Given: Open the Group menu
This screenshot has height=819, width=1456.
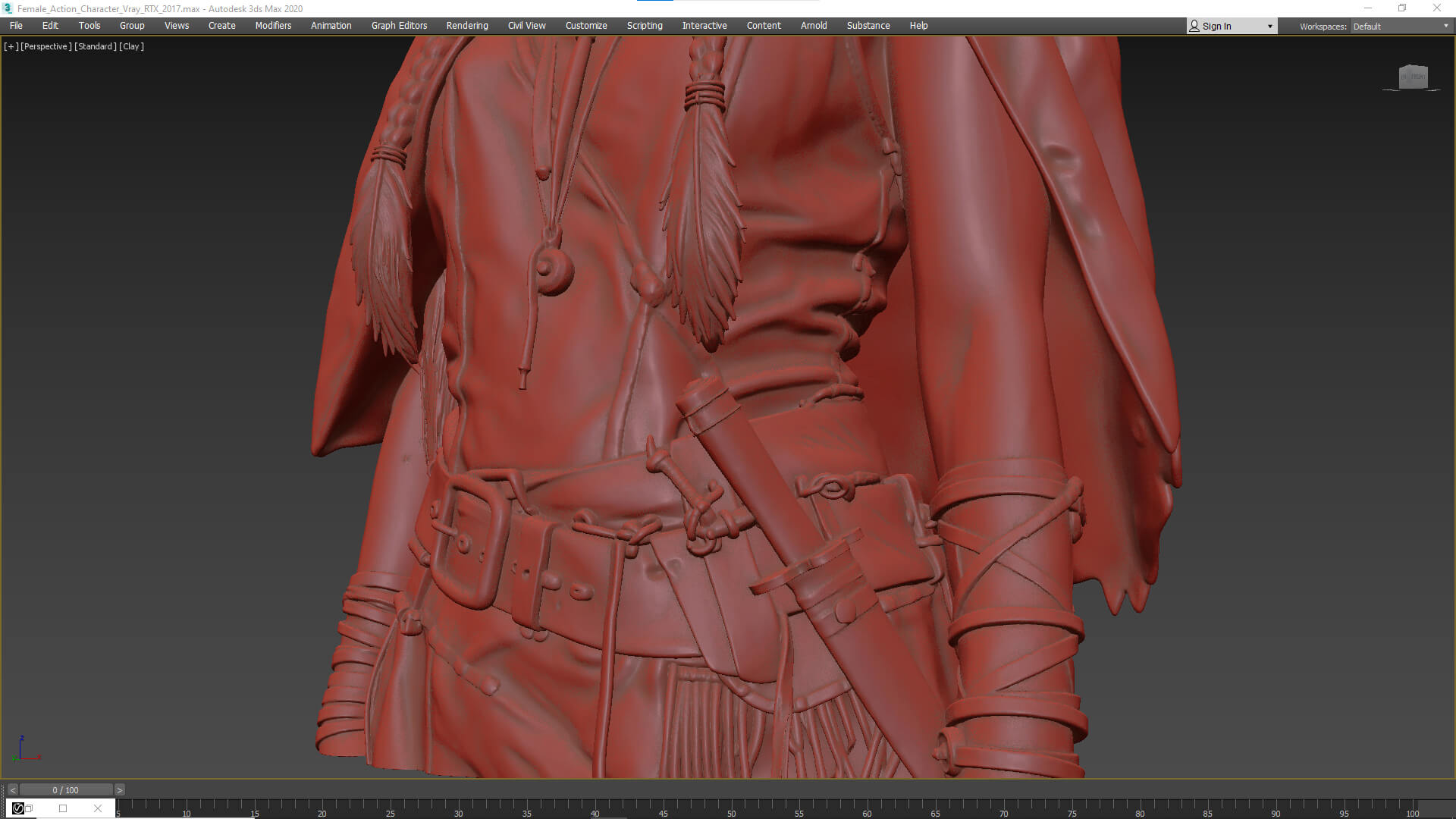Looking at the screenshot, I should 132,26.
